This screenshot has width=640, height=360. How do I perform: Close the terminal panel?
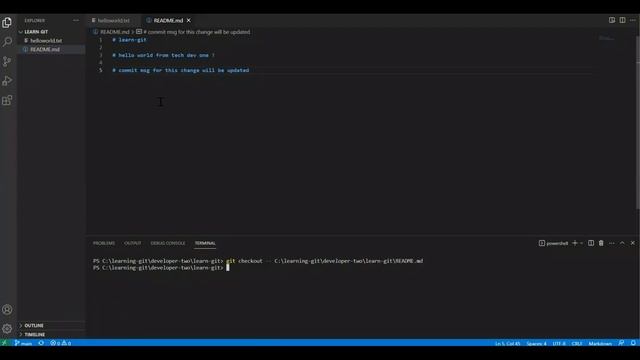[x=633, y=243]
